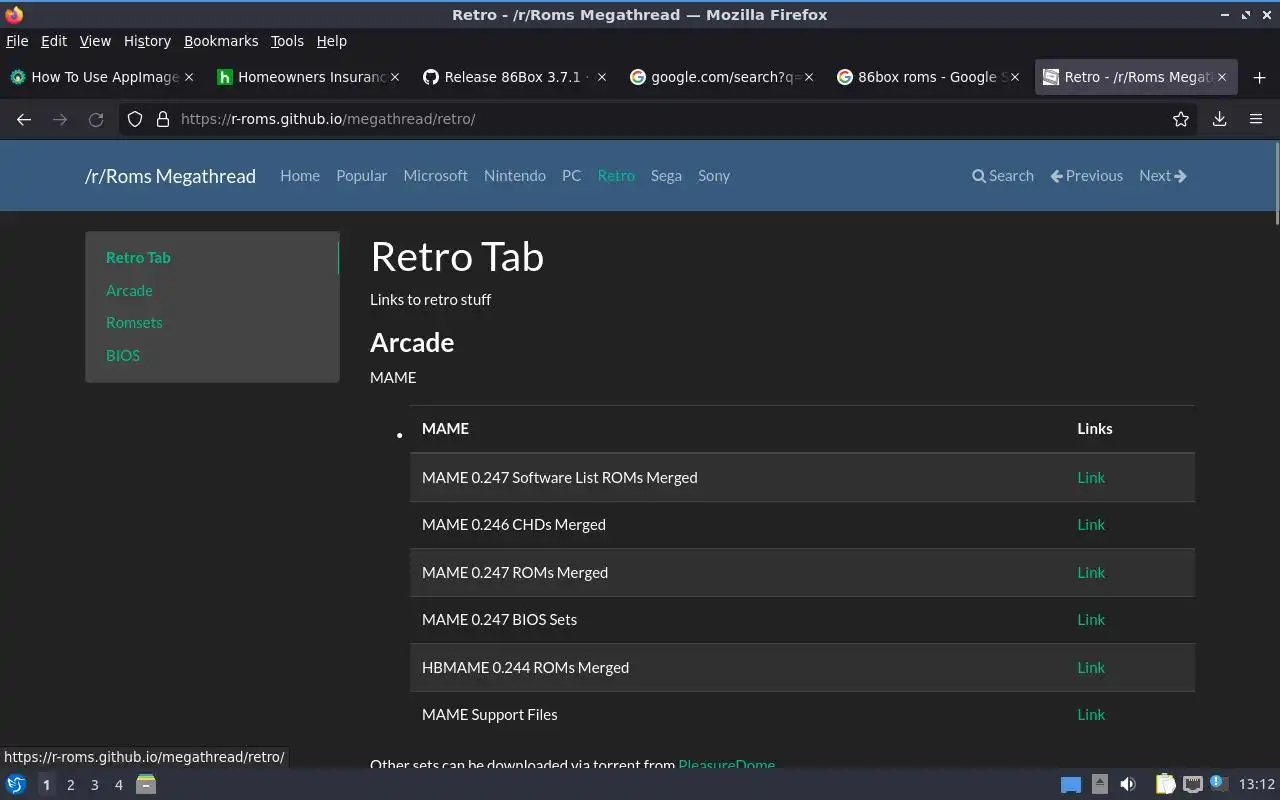Open the Bookmarks menu
The height and width of the screenshot is (800, 1280).
tap(221, 41)
